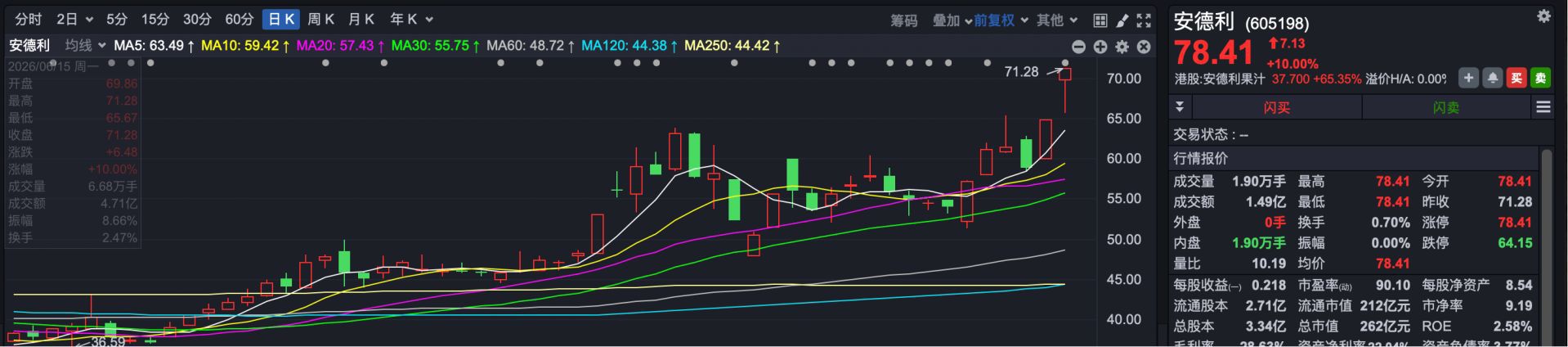The height and width of the screenshot is (347, 1568).
Task: Click the 安德利 name in chart legend
Action: 29,46
